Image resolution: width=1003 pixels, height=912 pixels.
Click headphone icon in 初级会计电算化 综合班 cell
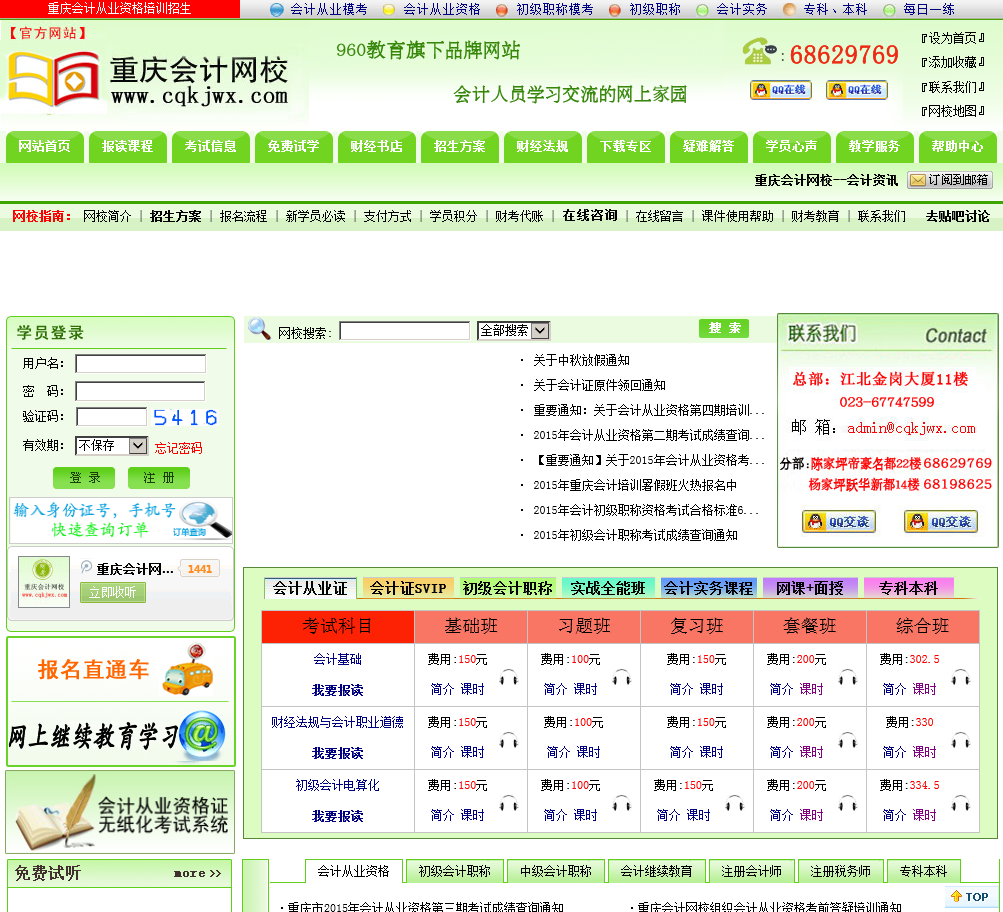(961, 804)
